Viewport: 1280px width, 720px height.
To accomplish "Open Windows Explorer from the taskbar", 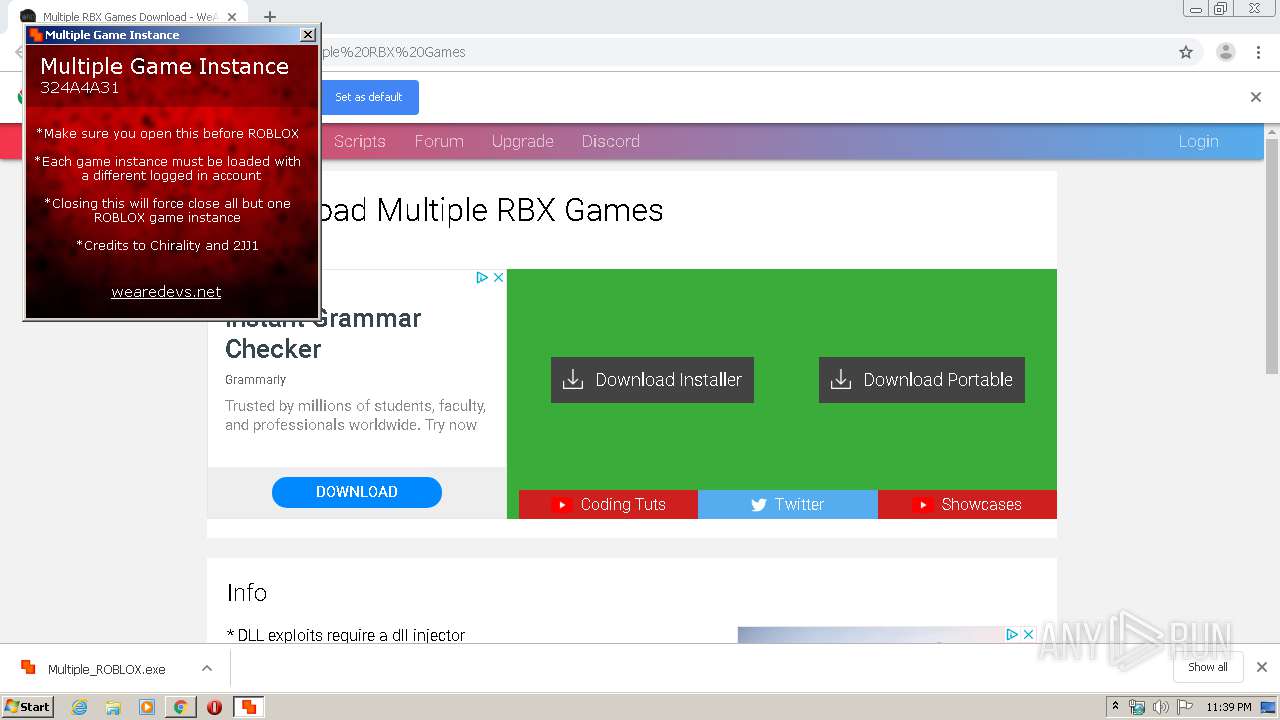I will pos(113,707).
